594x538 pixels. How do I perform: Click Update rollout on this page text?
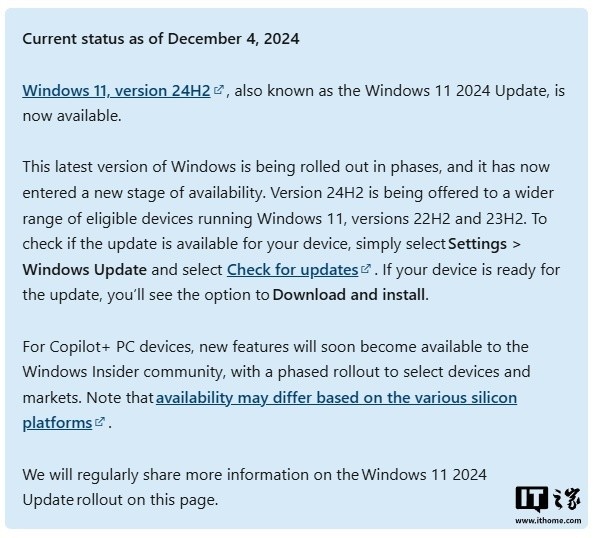(120, 500)
